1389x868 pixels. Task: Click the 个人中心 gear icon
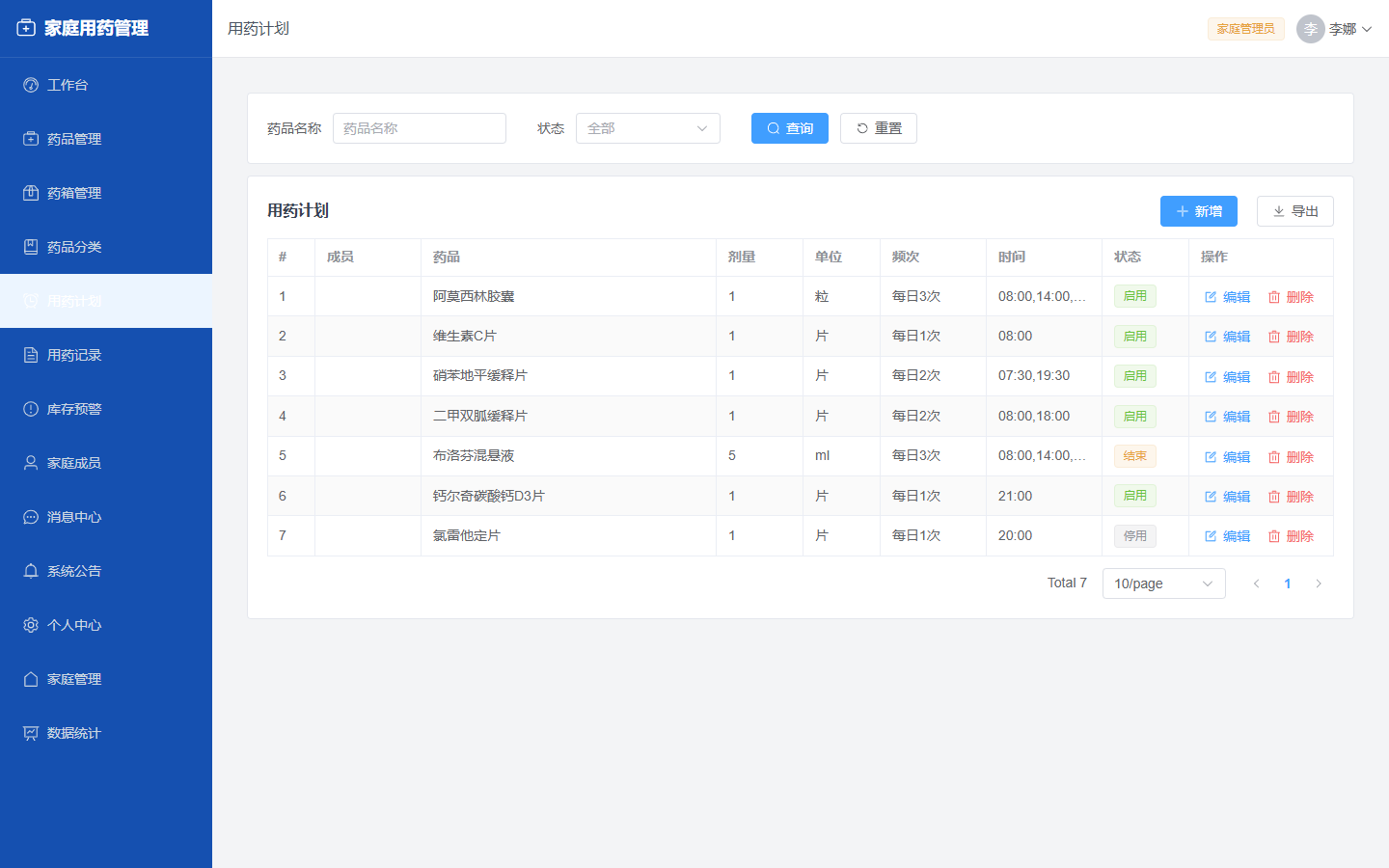(x=31, y=625)
